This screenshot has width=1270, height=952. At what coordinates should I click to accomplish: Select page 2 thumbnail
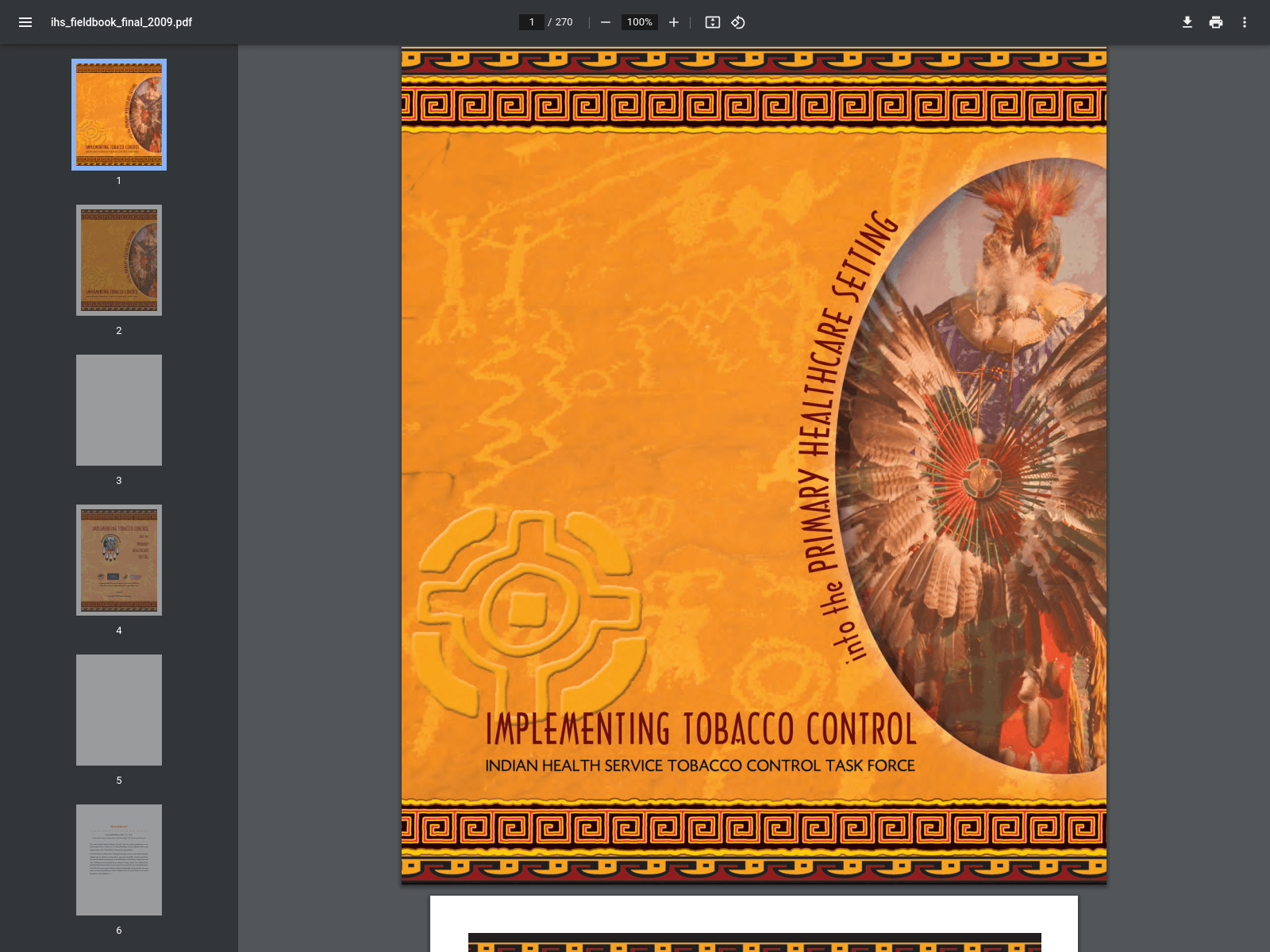pos(119,260)
